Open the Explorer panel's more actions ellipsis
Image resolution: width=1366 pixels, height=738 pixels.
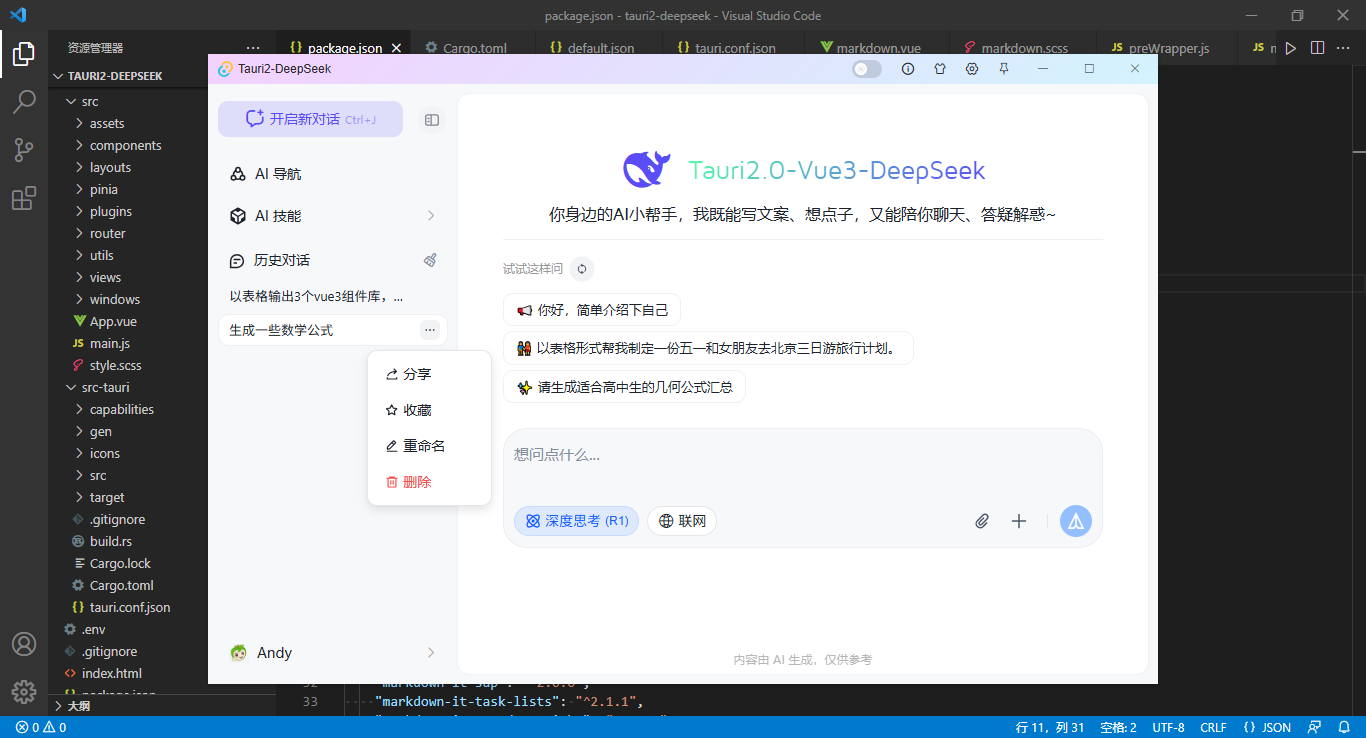[253, 48]
